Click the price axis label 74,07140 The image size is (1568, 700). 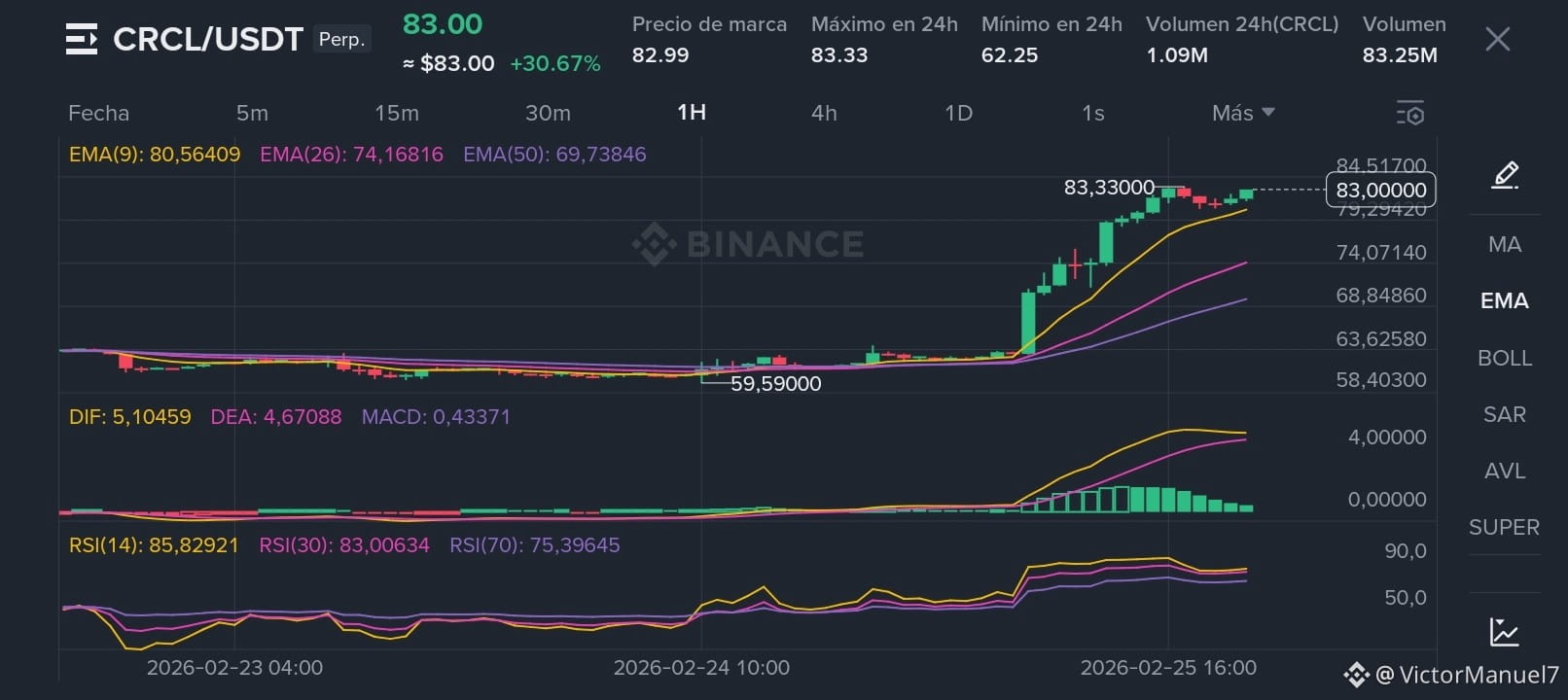1381,252
